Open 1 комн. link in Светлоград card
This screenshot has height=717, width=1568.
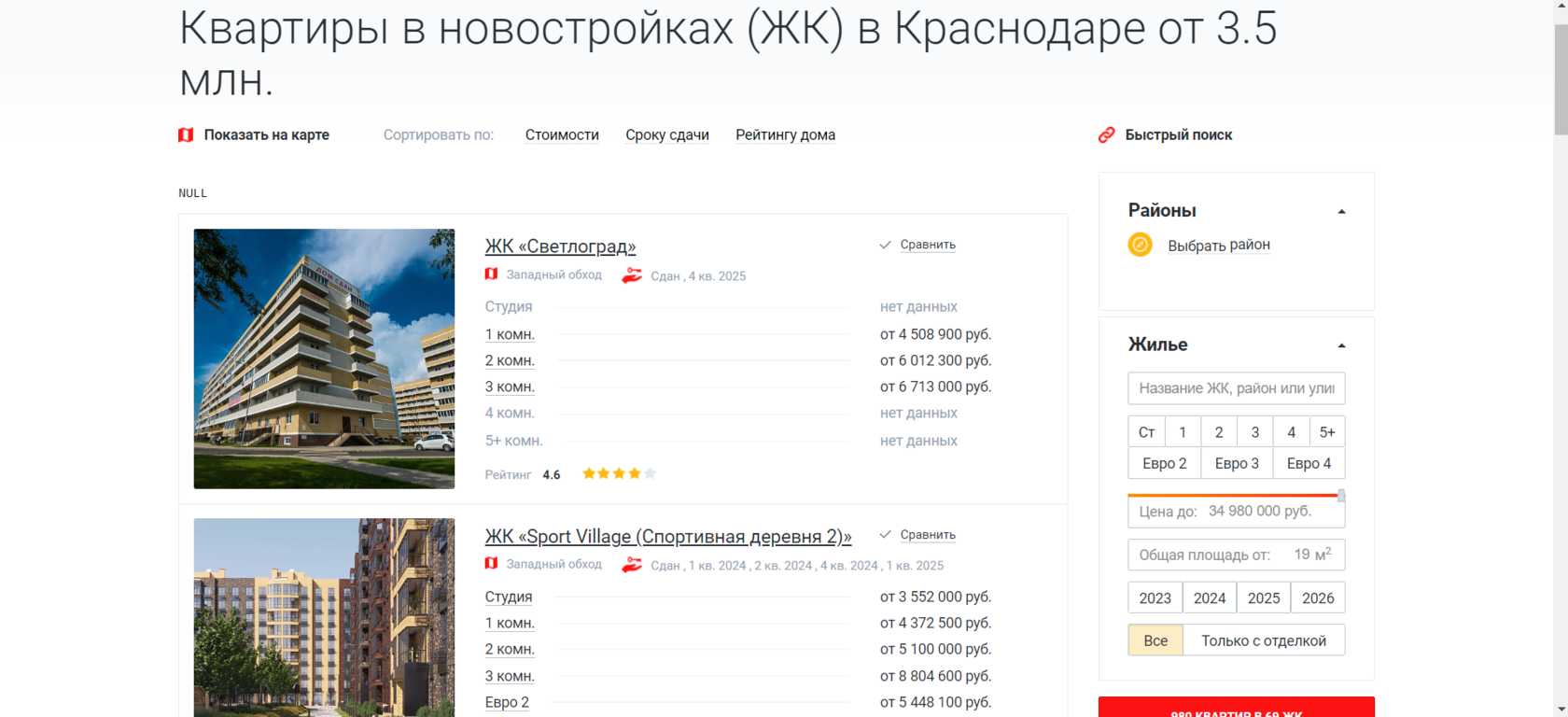(x=510, y=334)
